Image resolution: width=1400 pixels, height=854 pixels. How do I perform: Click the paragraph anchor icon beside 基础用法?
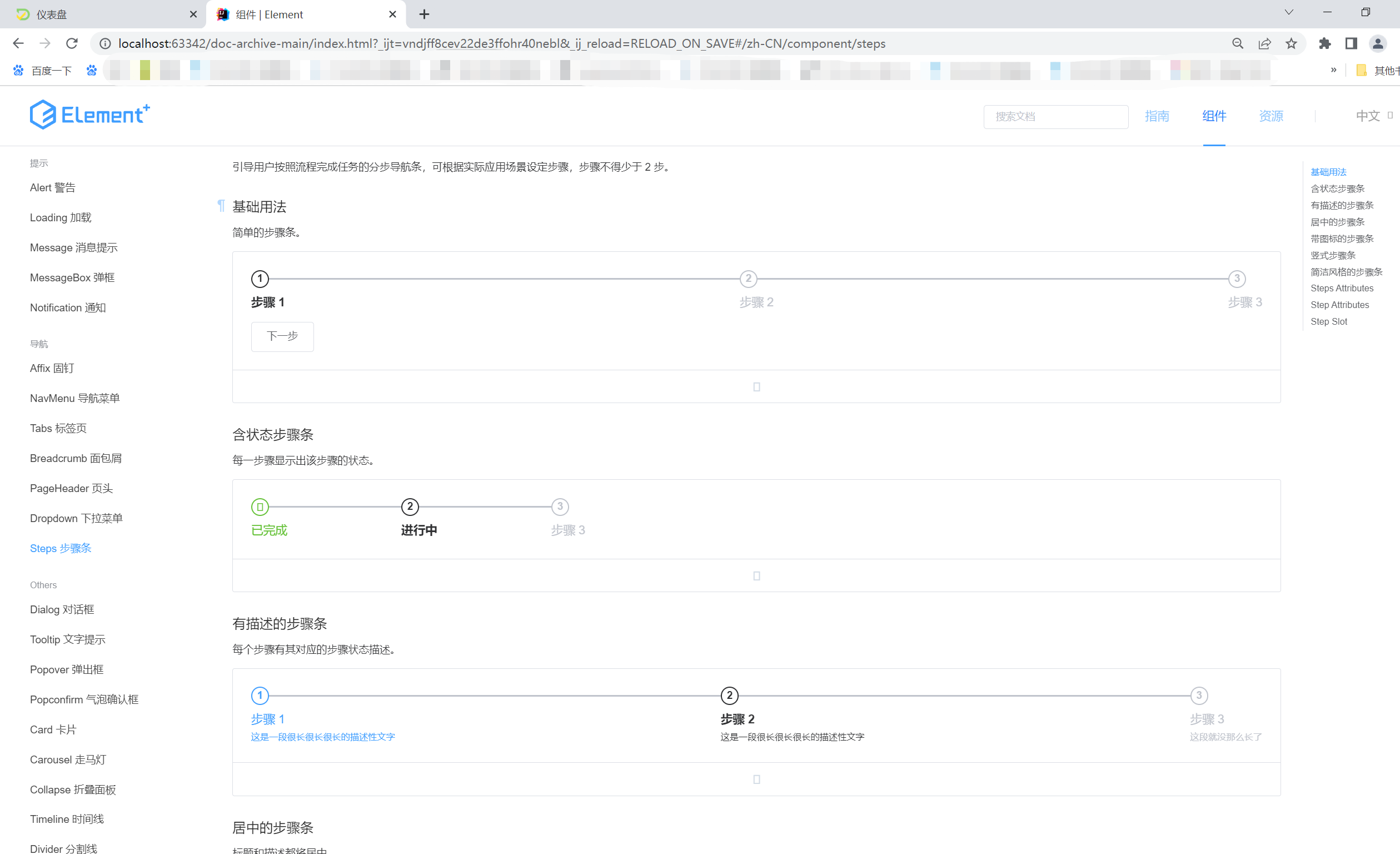pyautogui.click(x=221, y=206)
